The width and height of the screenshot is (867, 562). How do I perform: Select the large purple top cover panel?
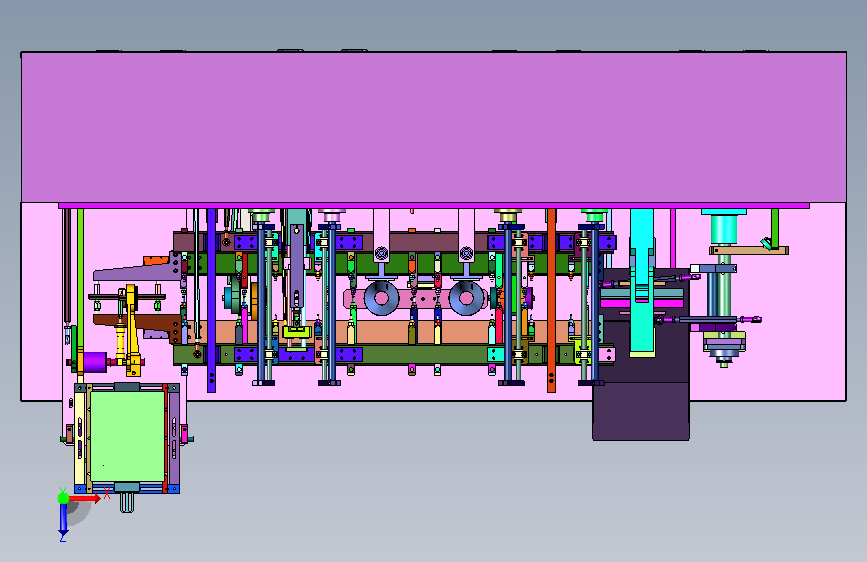434,127
